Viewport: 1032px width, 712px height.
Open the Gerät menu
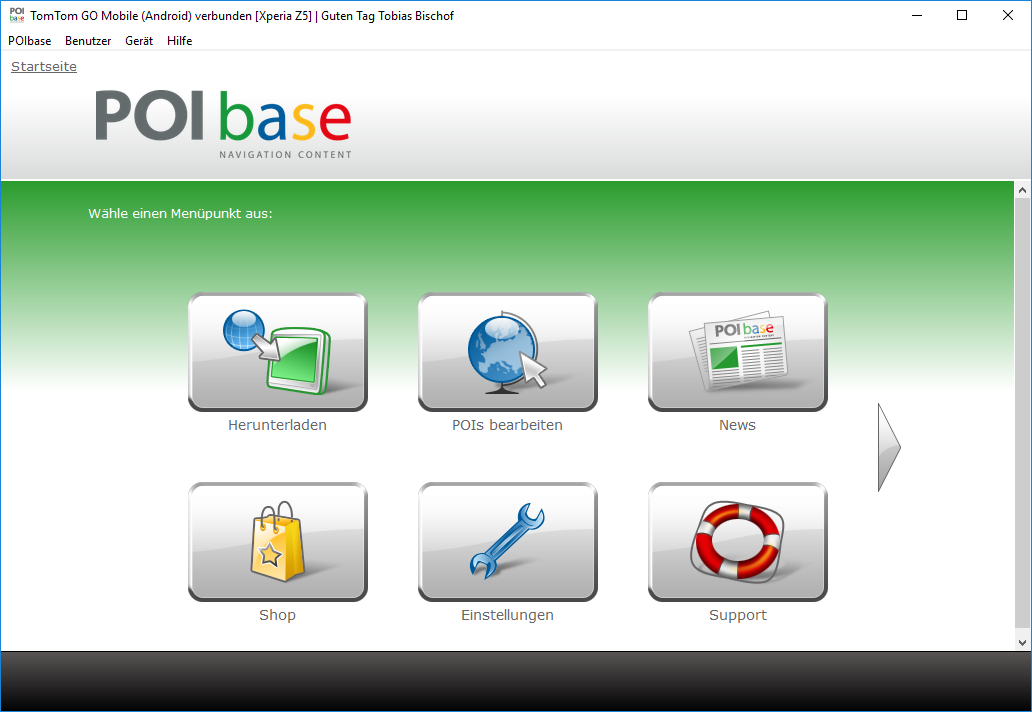[x=139, y=41]
